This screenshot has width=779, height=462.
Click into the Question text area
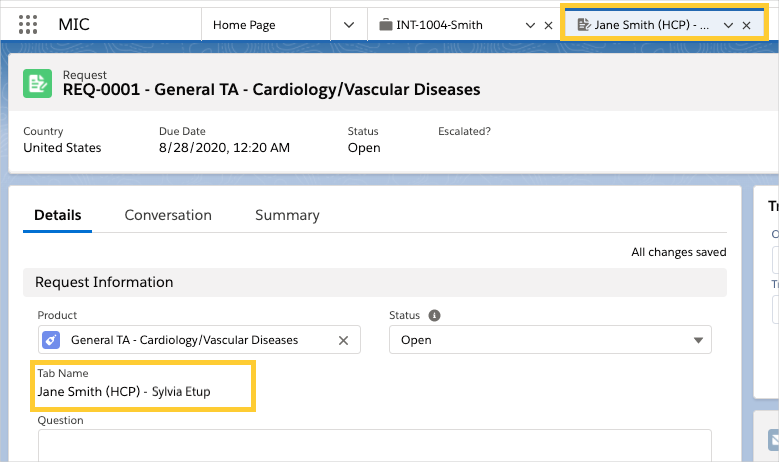point(374,446)
